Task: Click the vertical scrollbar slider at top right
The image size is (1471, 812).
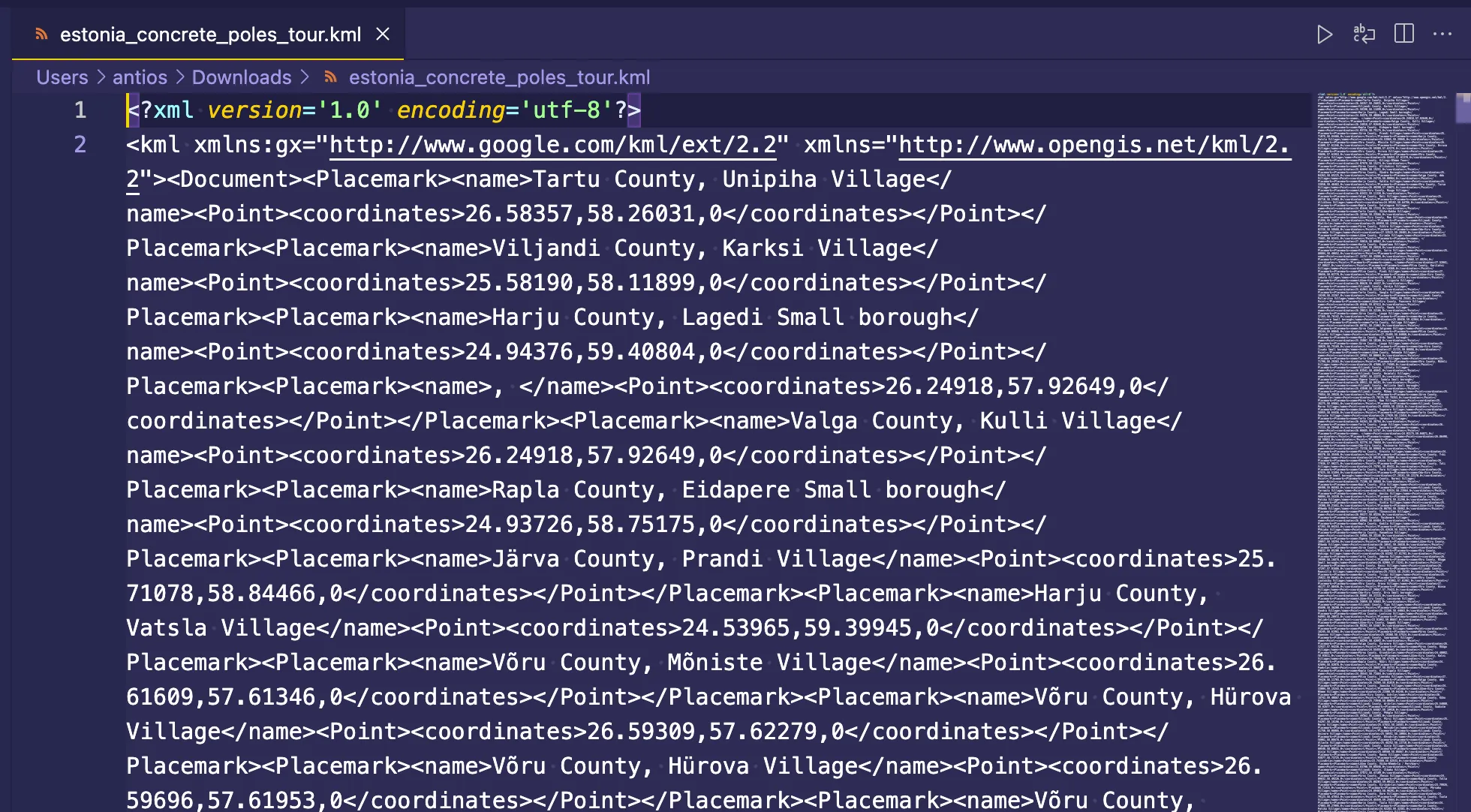Action: click(1463, 109)
